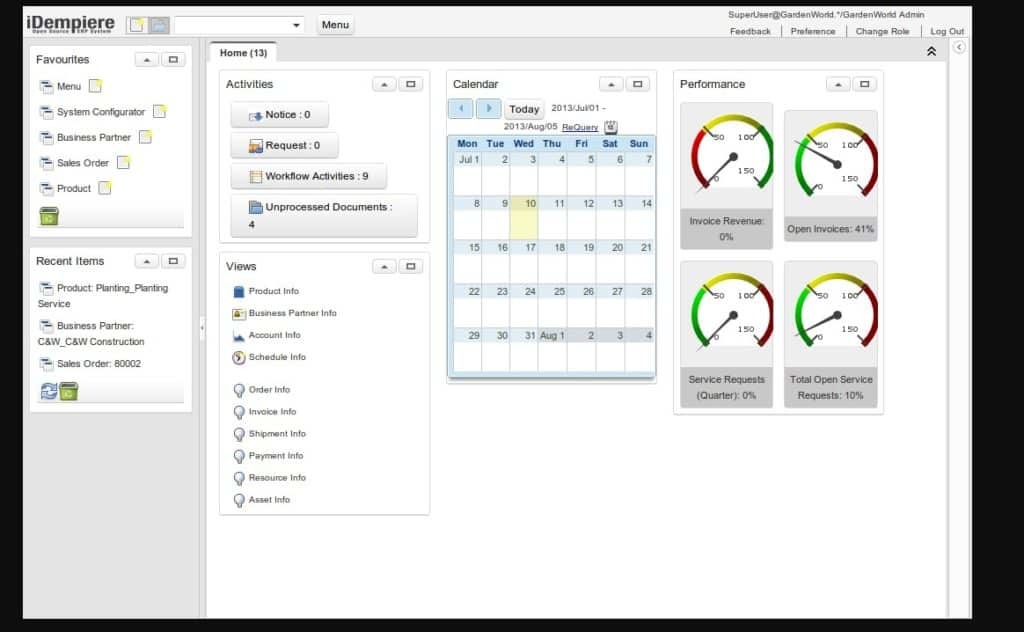The image size is (1024, 632).
Task: Open new record icon next to Sales Order
Action: pos(123,163)
